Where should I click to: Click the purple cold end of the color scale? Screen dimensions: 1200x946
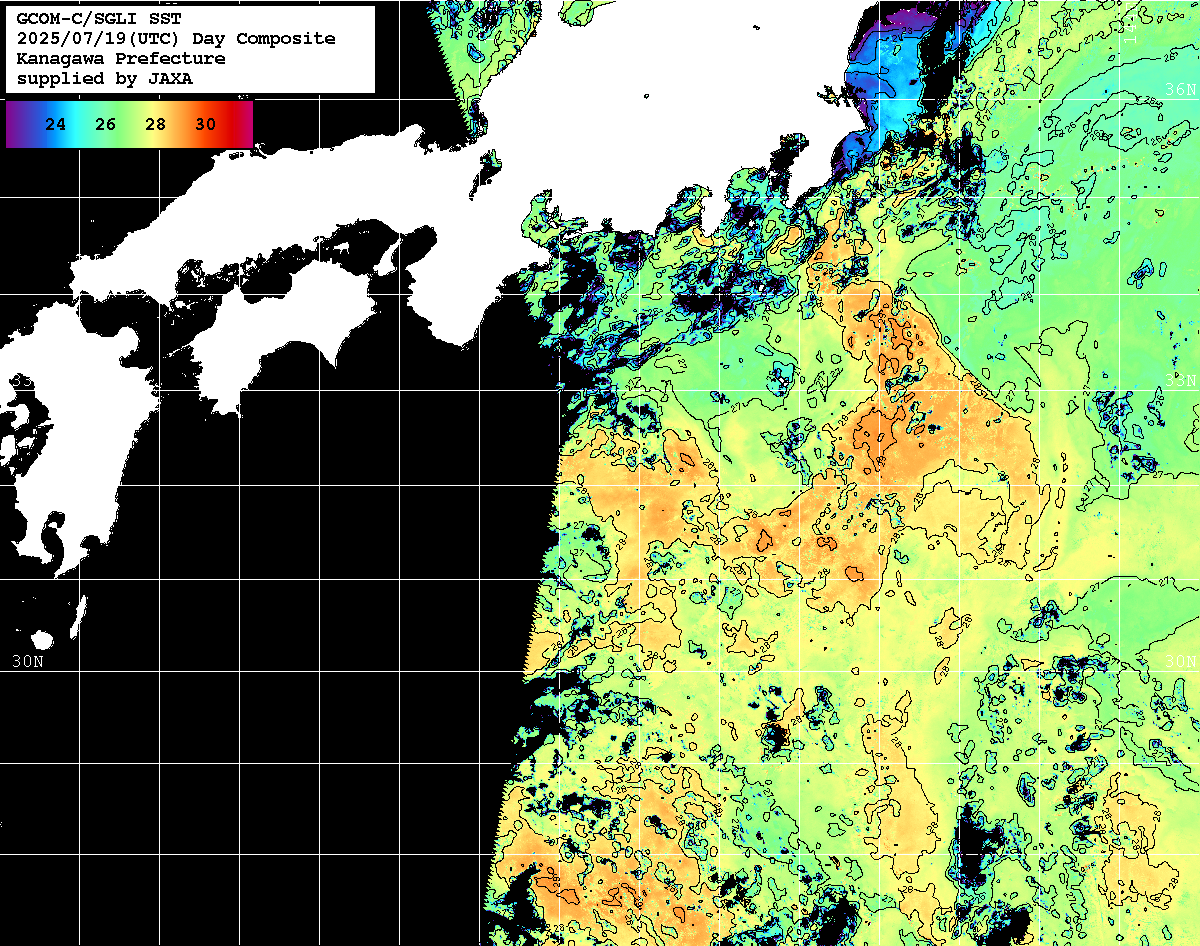[x=14, y=124]
